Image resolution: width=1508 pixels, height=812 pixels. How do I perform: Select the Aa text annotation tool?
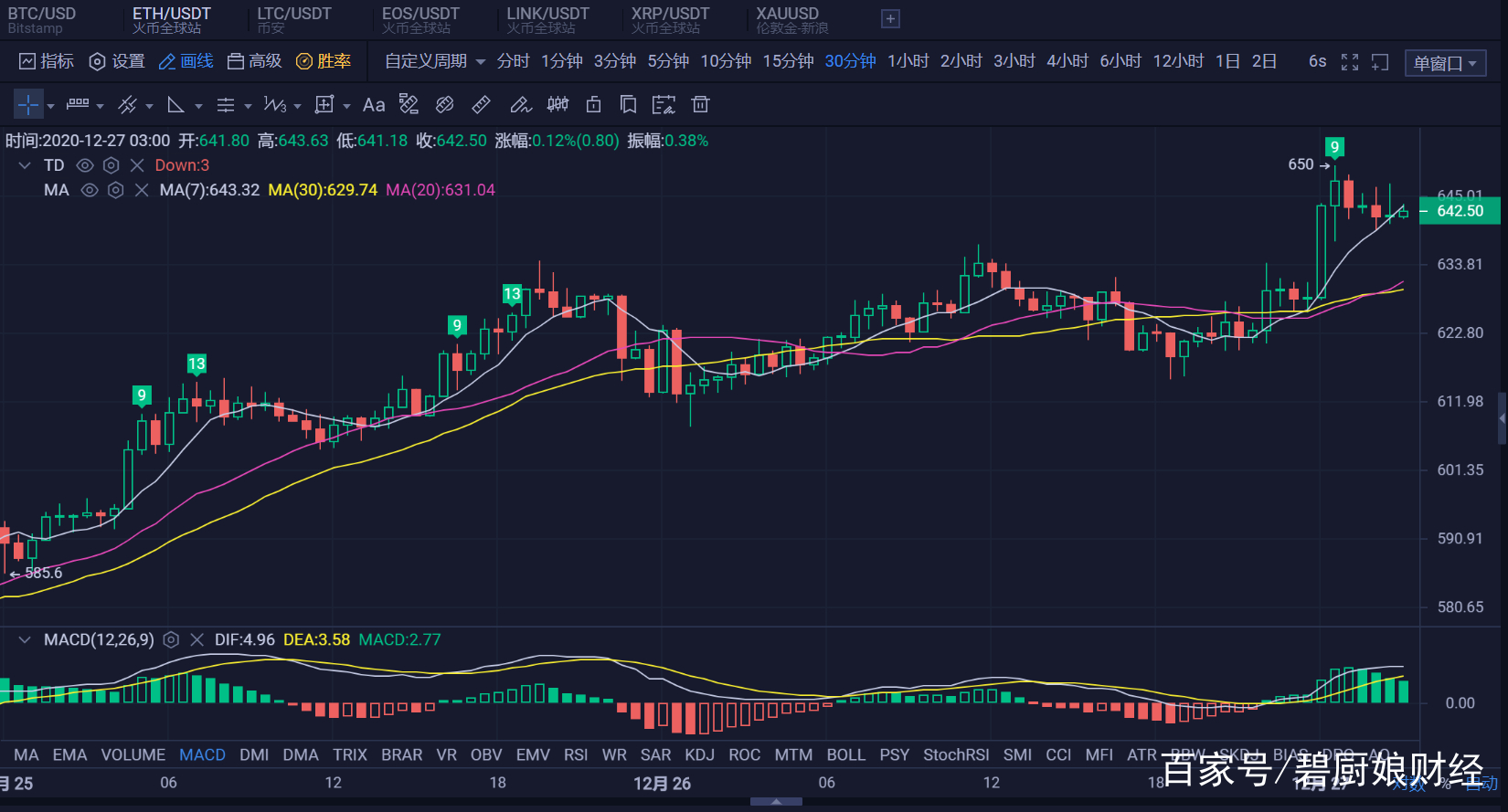pos(373,105)
